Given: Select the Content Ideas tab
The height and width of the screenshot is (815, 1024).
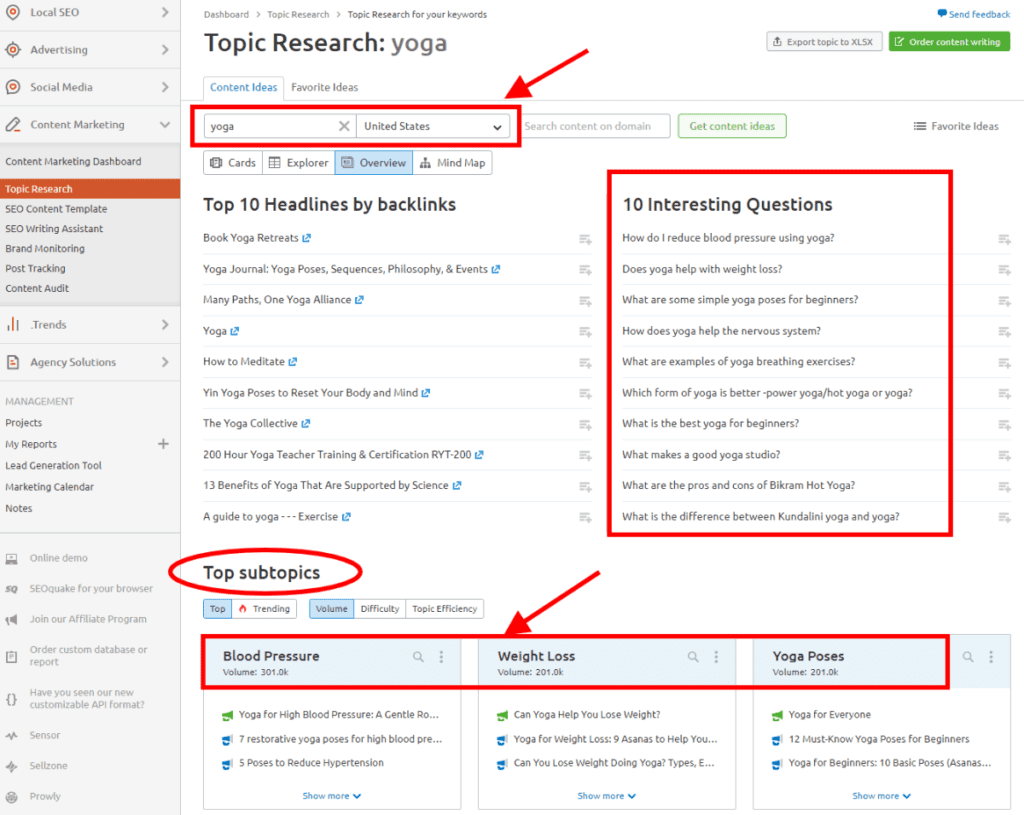Looking at the screenshot, I should (244, 87).
